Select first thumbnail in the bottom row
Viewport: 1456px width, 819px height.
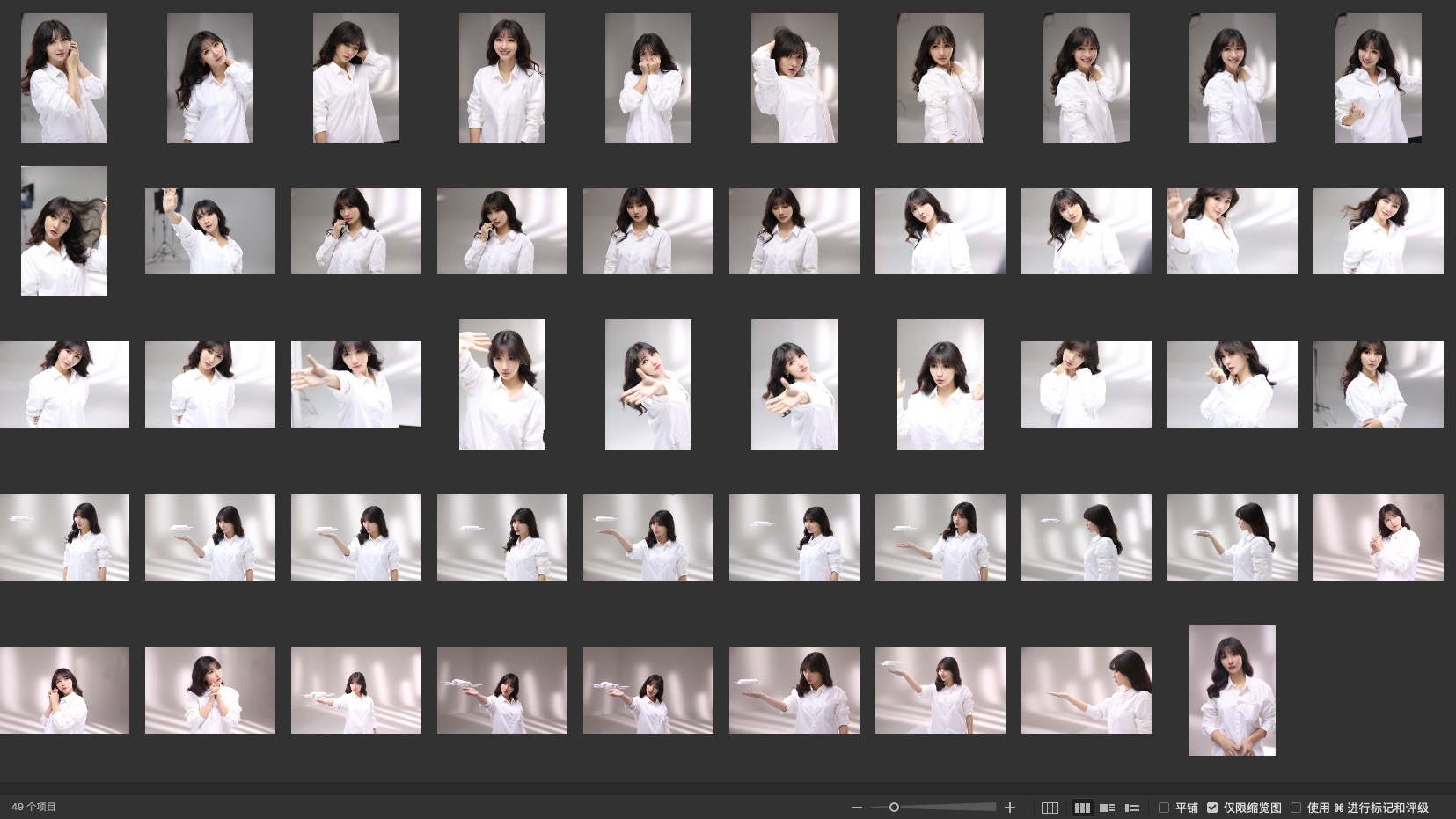pyautogui.click(x=64, y=691)
